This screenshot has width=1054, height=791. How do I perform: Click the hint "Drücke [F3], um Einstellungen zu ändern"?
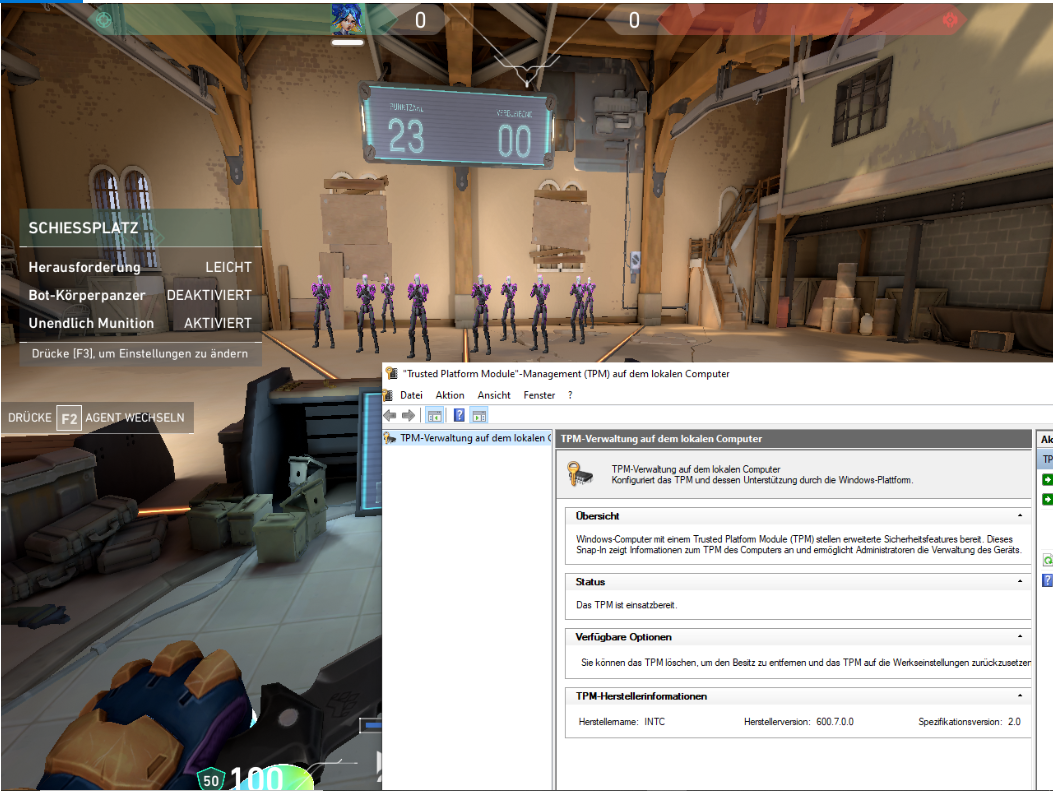pyautogui.click(x=140, y=353)
